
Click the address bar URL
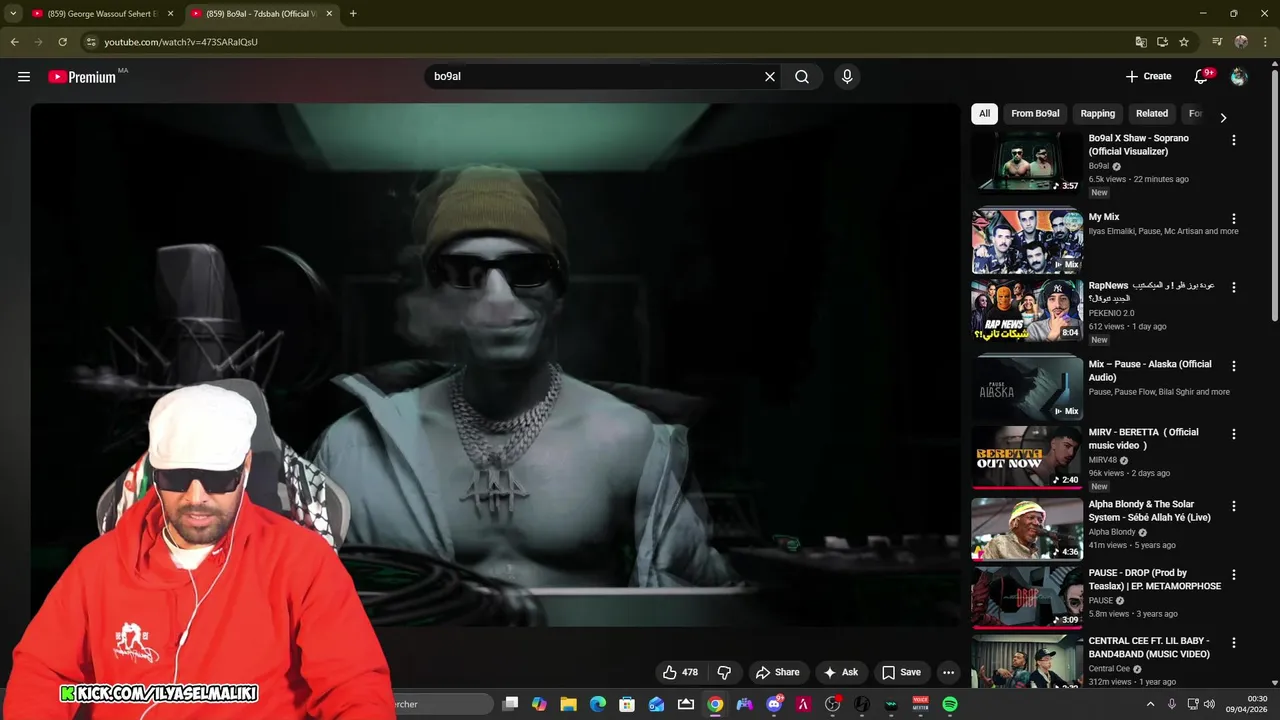pos(181,42)
